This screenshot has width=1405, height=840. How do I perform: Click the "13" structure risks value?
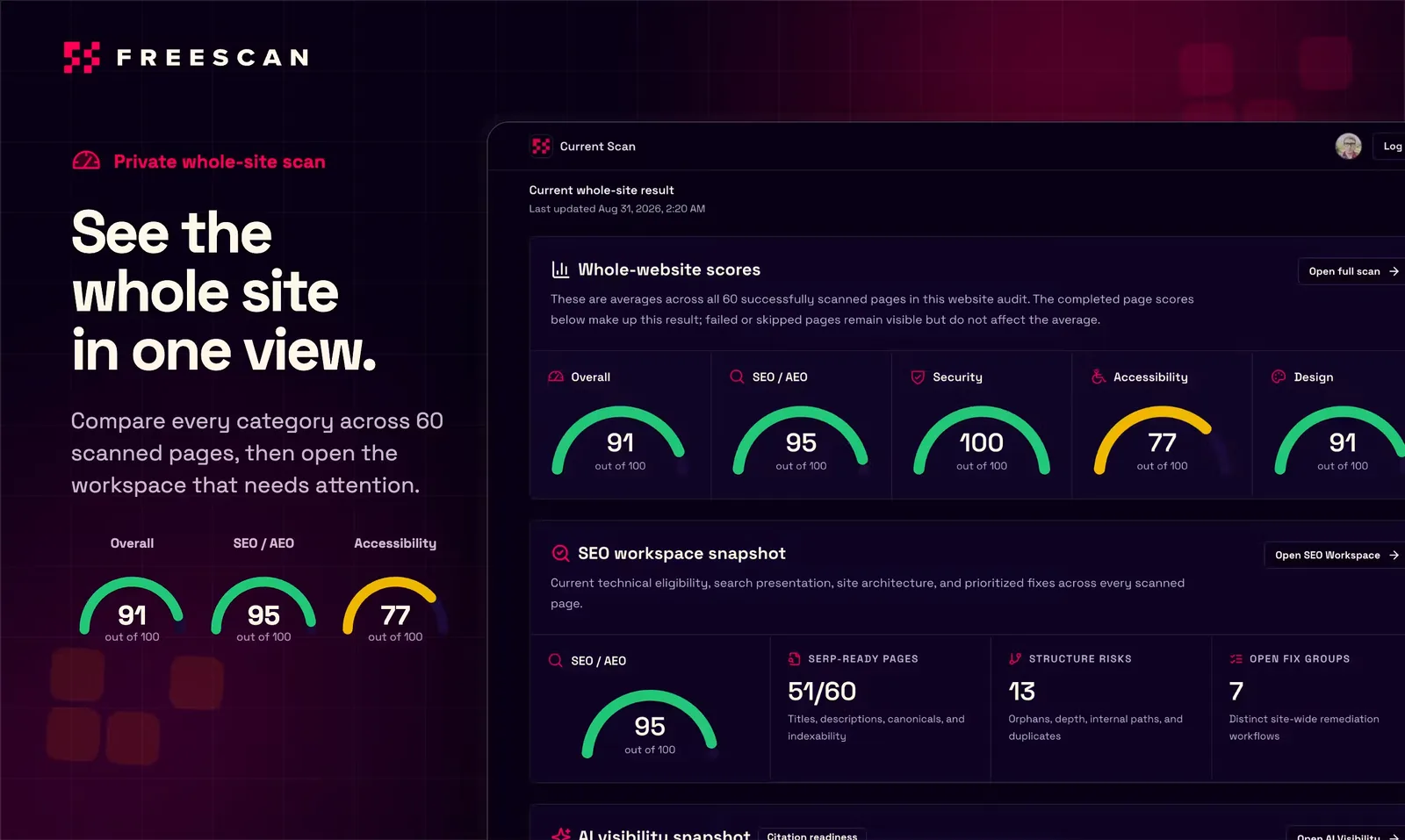tap(1022, 692)
